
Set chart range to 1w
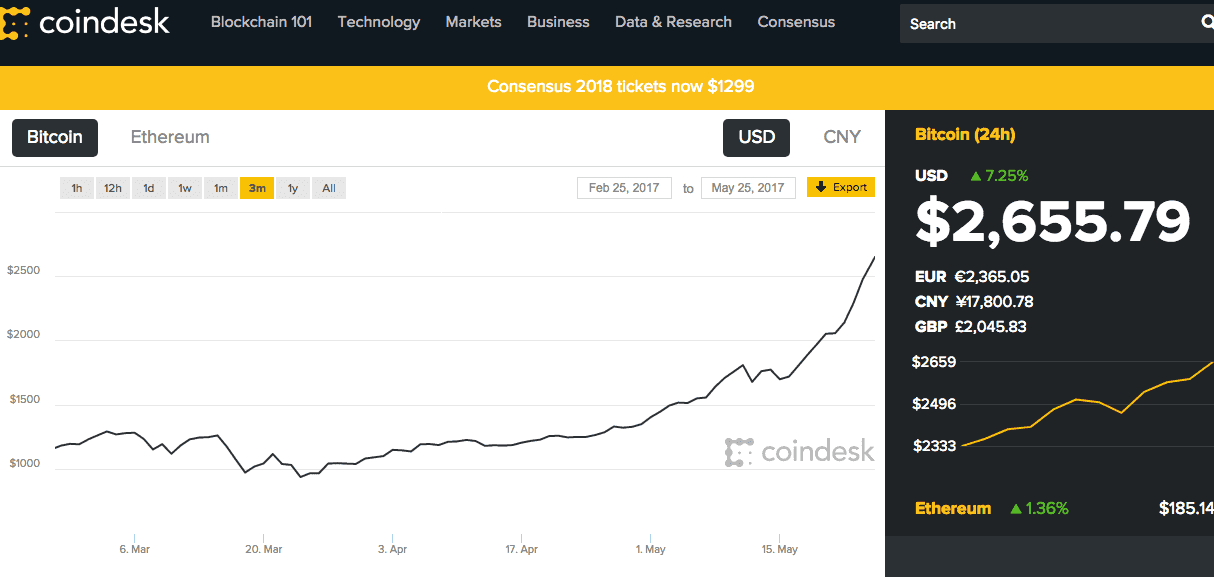pos(185,188)
